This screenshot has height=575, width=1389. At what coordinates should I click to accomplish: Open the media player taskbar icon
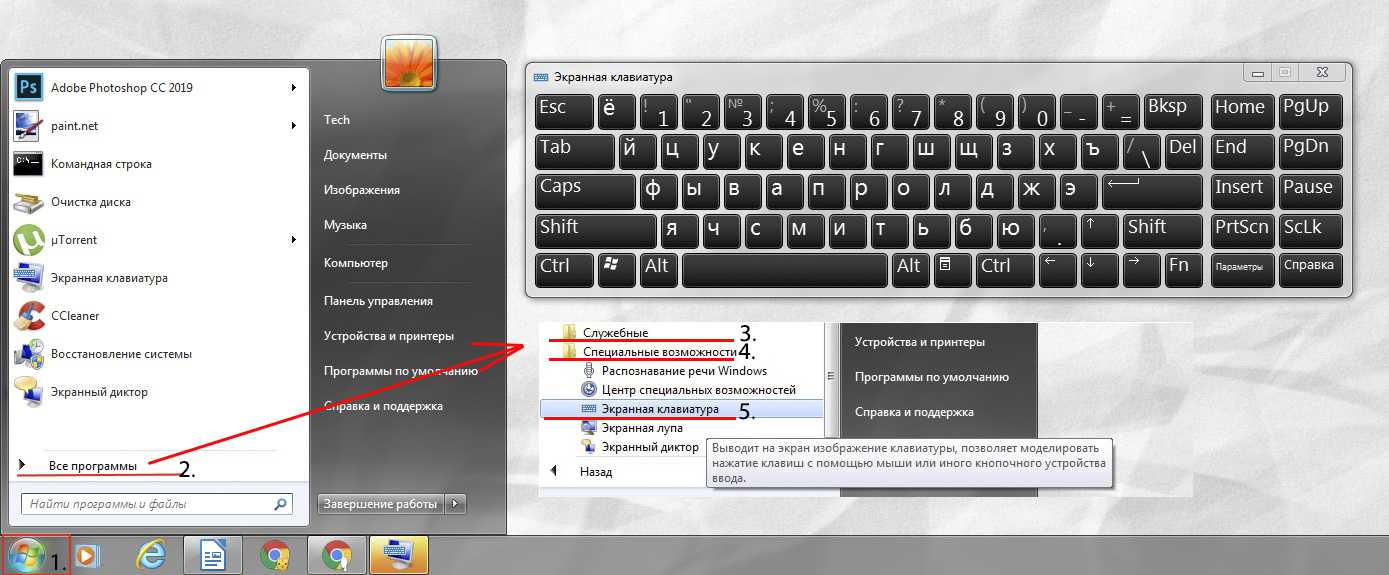point(88,555)
